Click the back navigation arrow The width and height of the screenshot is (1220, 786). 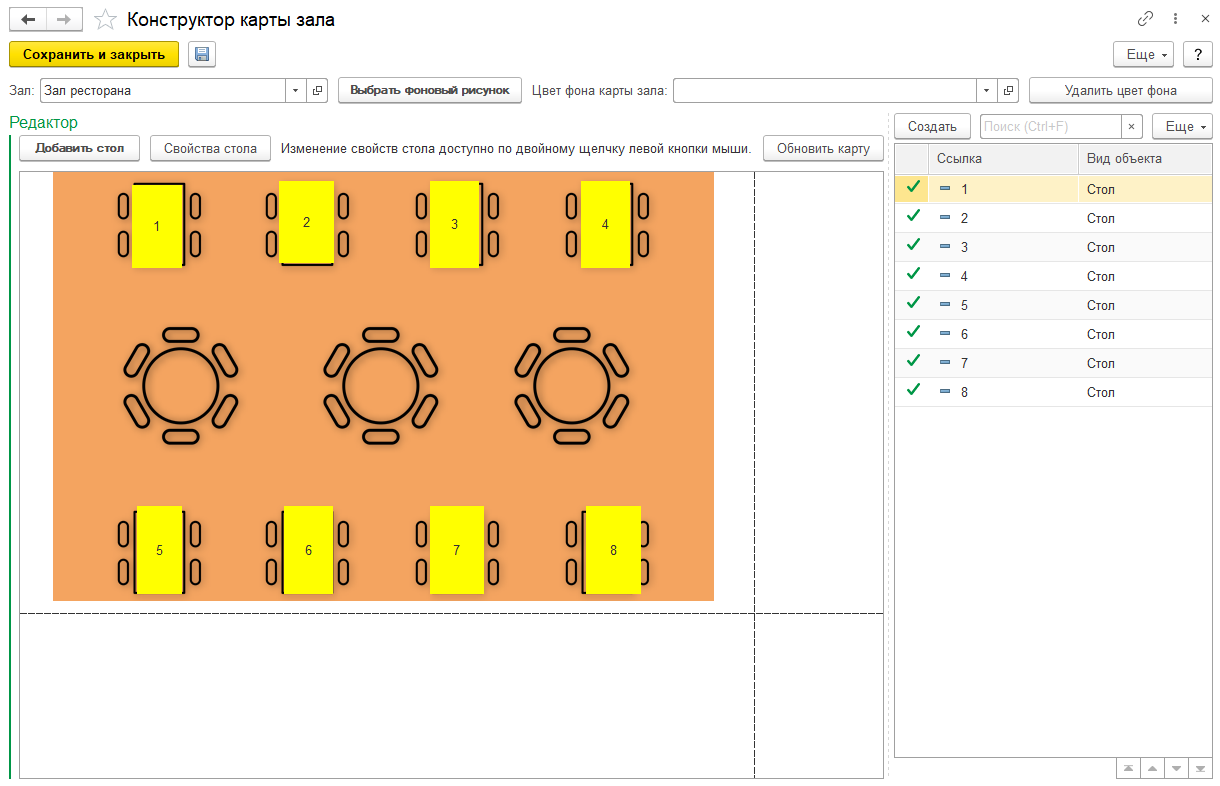tap(28, 20)
